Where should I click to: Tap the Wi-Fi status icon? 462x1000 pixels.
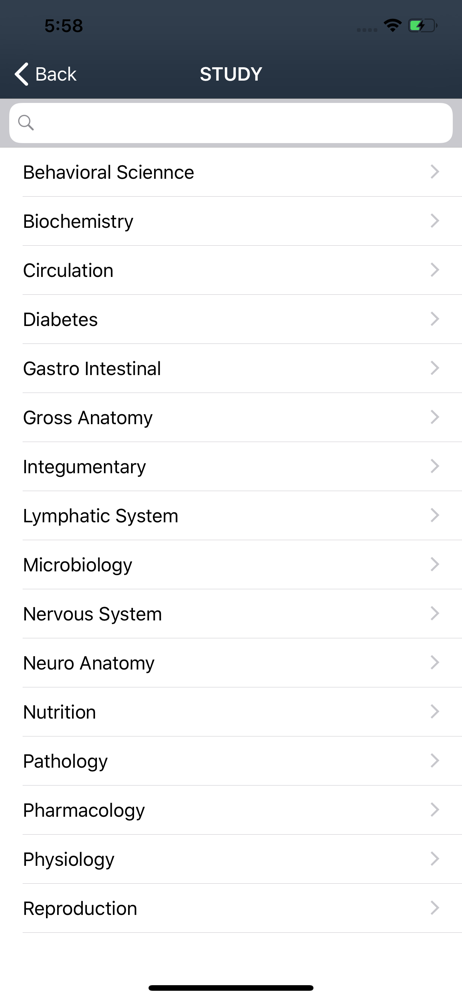point(392,26)
